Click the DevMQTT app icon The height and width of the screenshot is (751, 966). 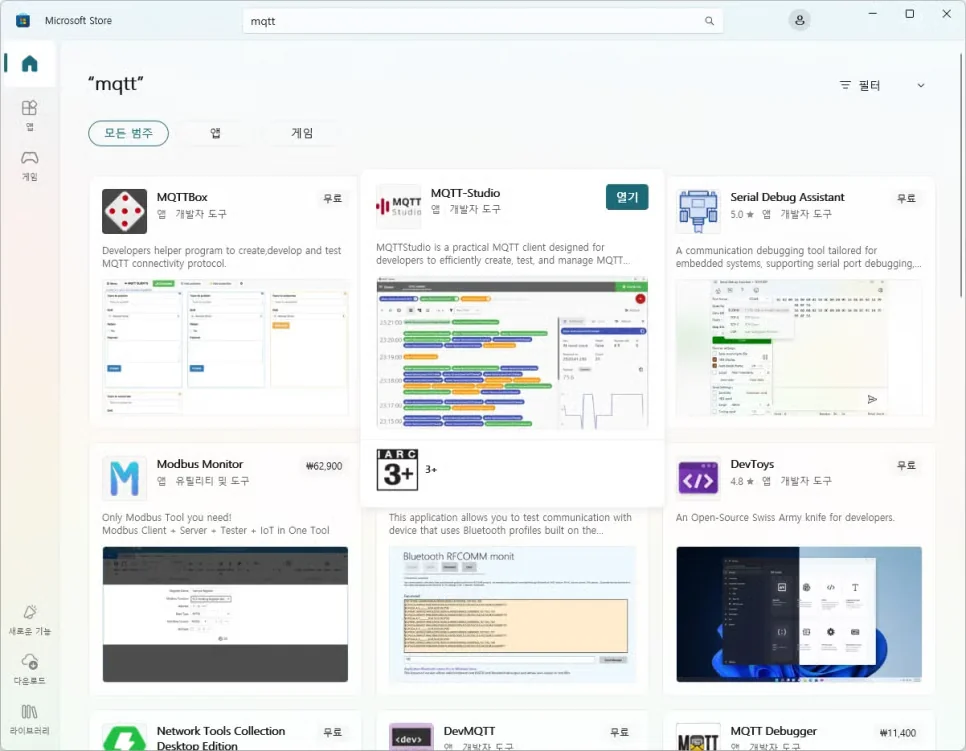[412, 737]
